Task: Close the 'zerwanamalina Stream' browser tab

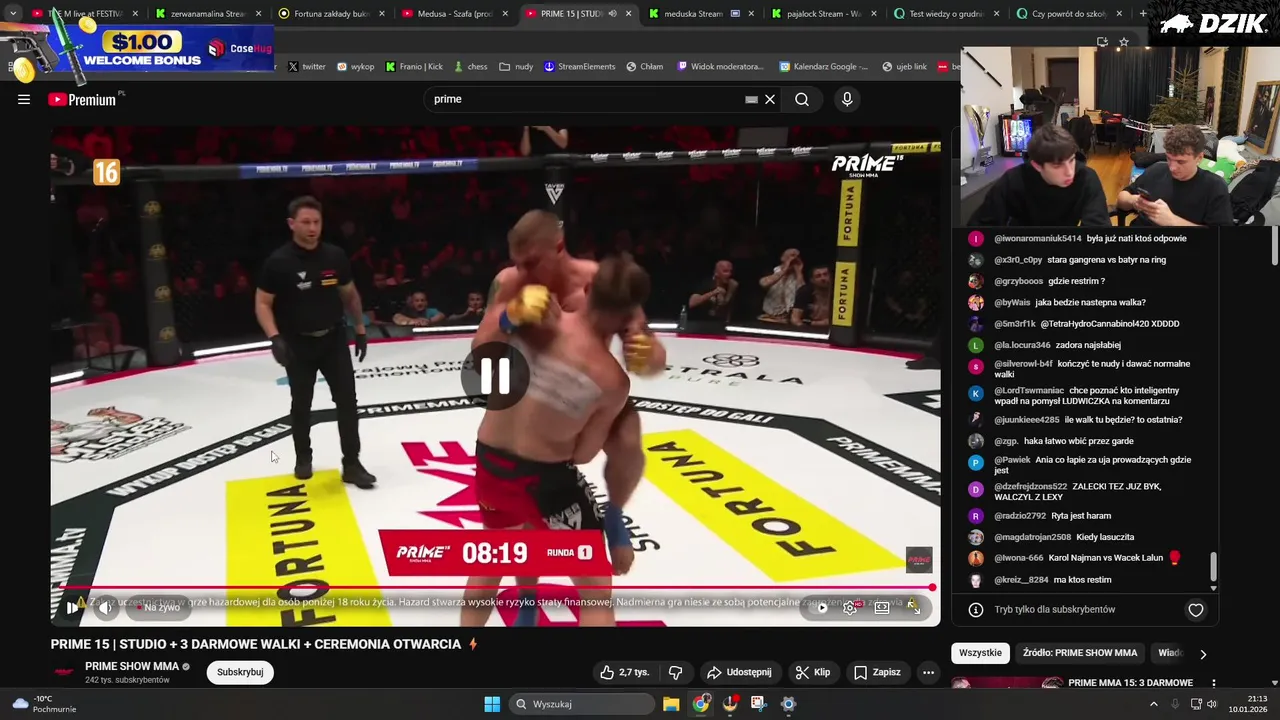Action: (258, 14)
